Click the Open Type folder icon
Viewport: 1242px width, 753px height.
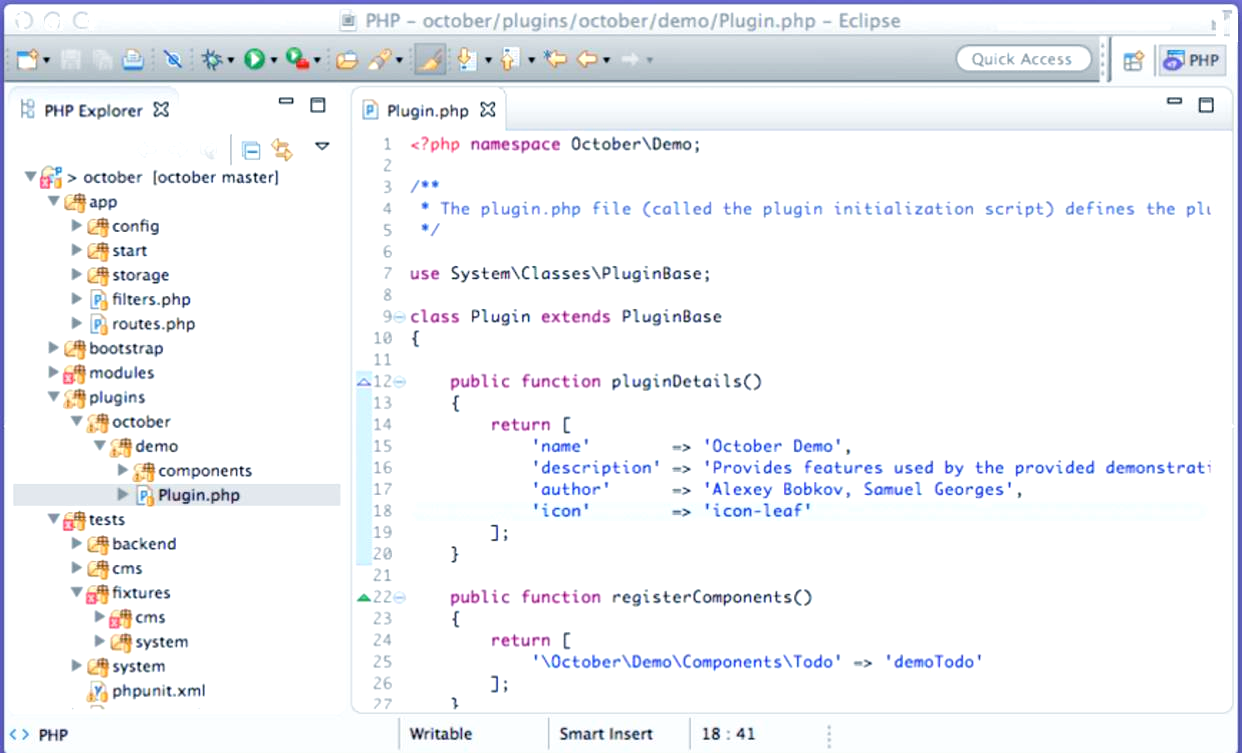coord(346,60)
